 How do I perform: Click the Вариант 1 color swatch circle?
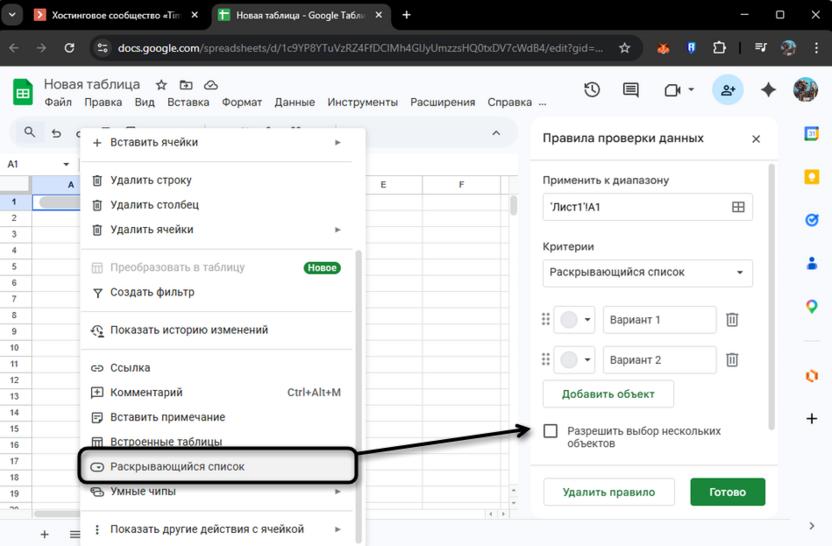point(569,319)
